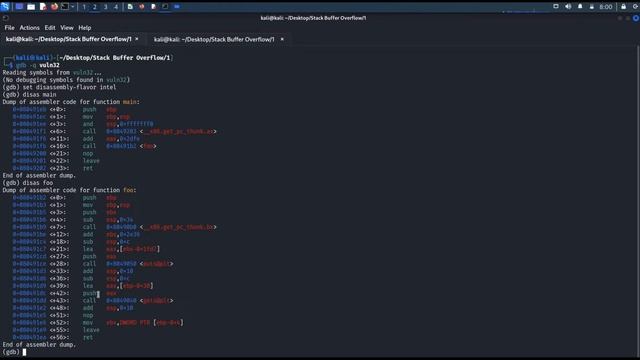Click foo's <+4> sub esp instruction line
Viewport: 640px width, 360px height.
coord(73,220)
